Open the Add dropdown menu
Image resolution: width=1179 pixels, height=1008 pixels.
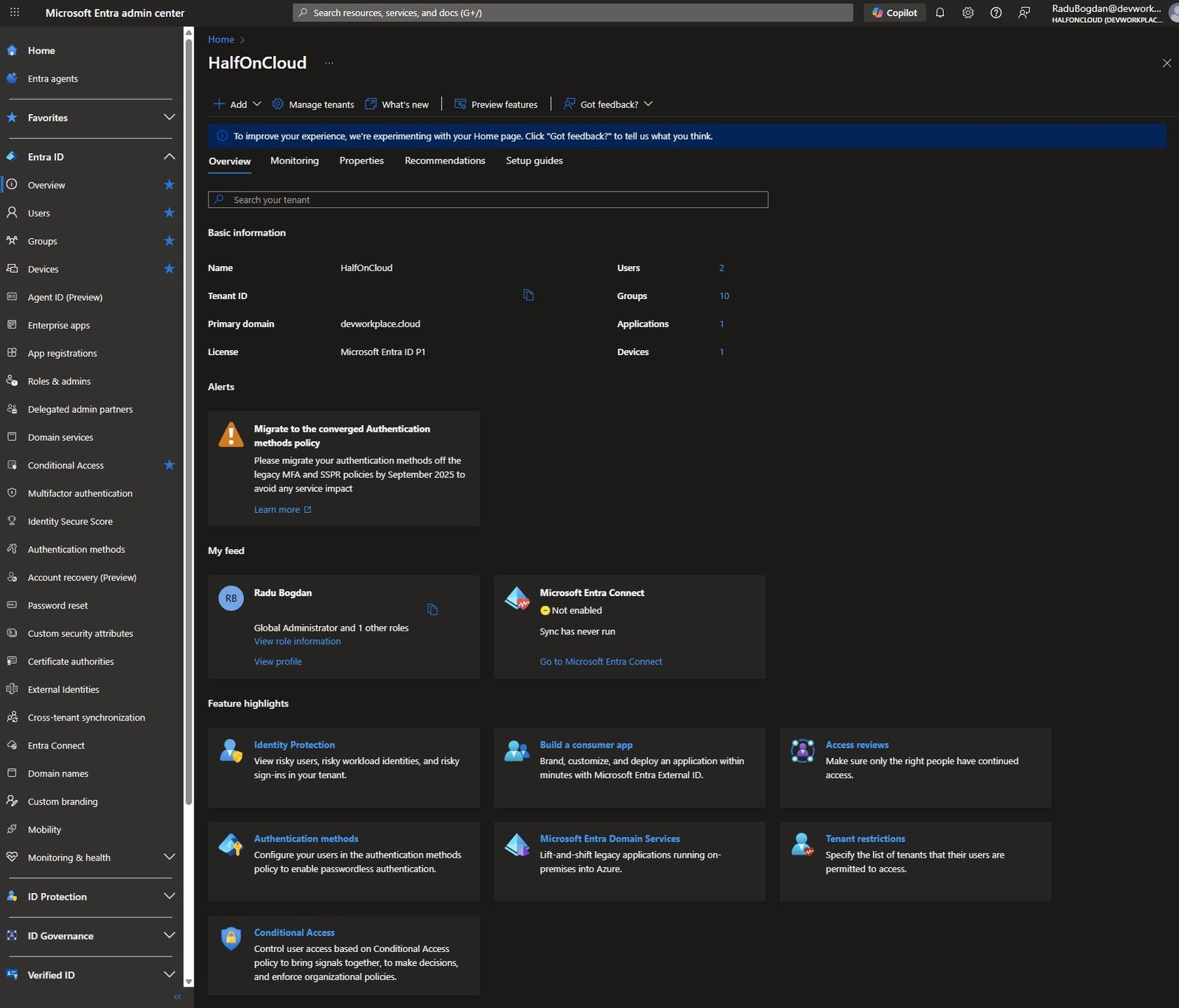237,105
